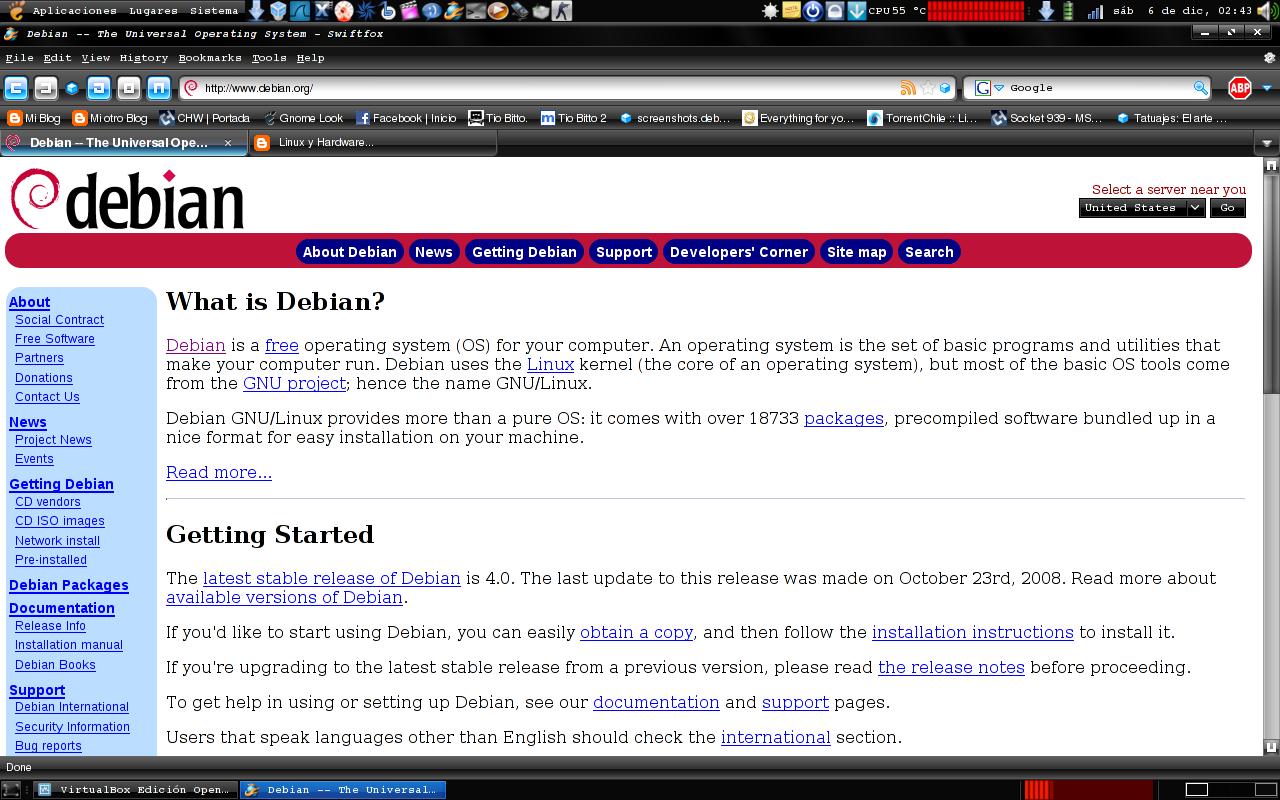Click the Read more... link
1280x800 pixels.
pyautogui.click(x=218, y=471)
